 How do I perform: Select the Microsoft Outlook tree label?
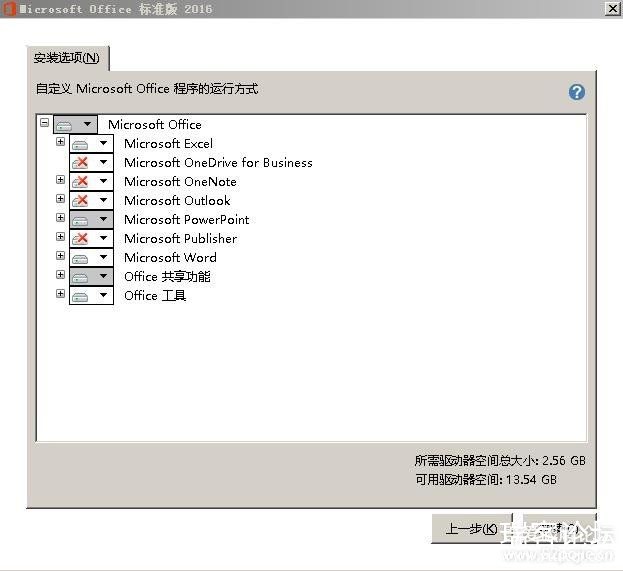[177, 200]
